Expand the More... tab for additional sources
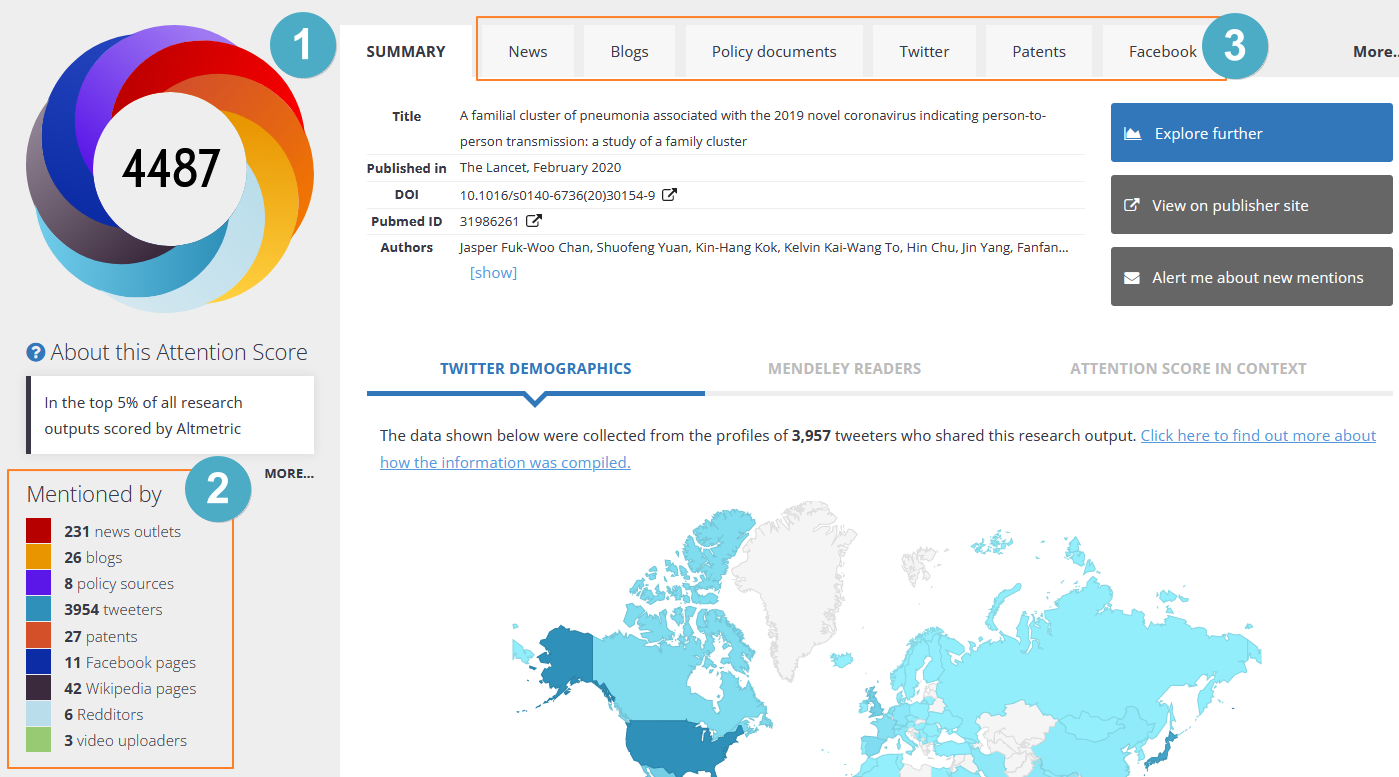The height and width of the screenshot is (777, 1399). 1377,51
